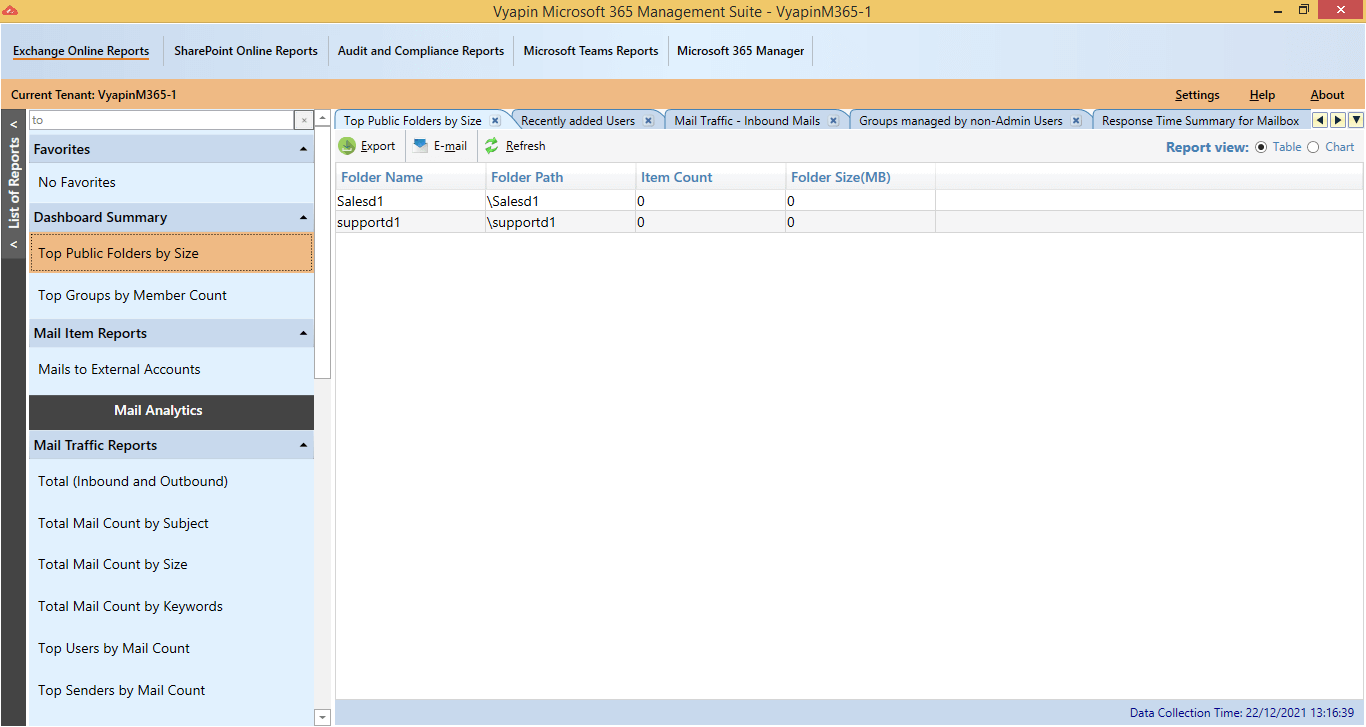Open Total Mail Count by Size report
The image size is (1366, 727).
coord(171,564)
